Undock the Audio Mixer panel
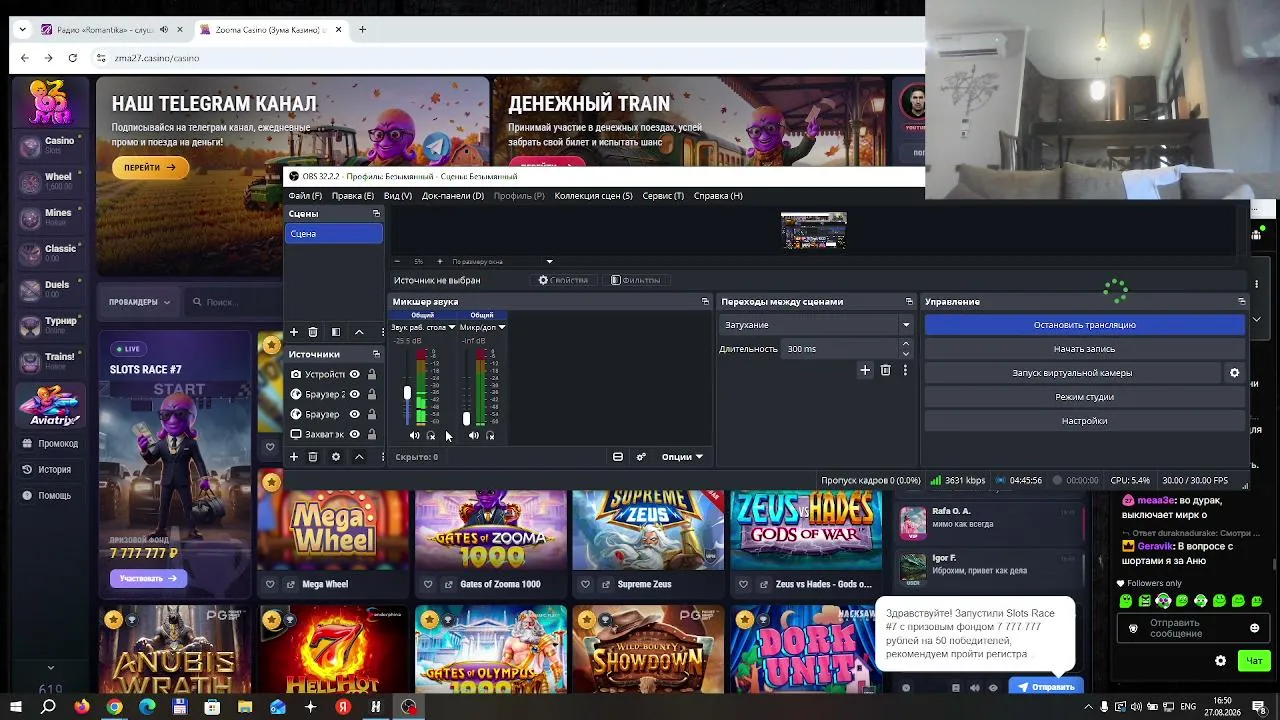 (x=705, y=302)
